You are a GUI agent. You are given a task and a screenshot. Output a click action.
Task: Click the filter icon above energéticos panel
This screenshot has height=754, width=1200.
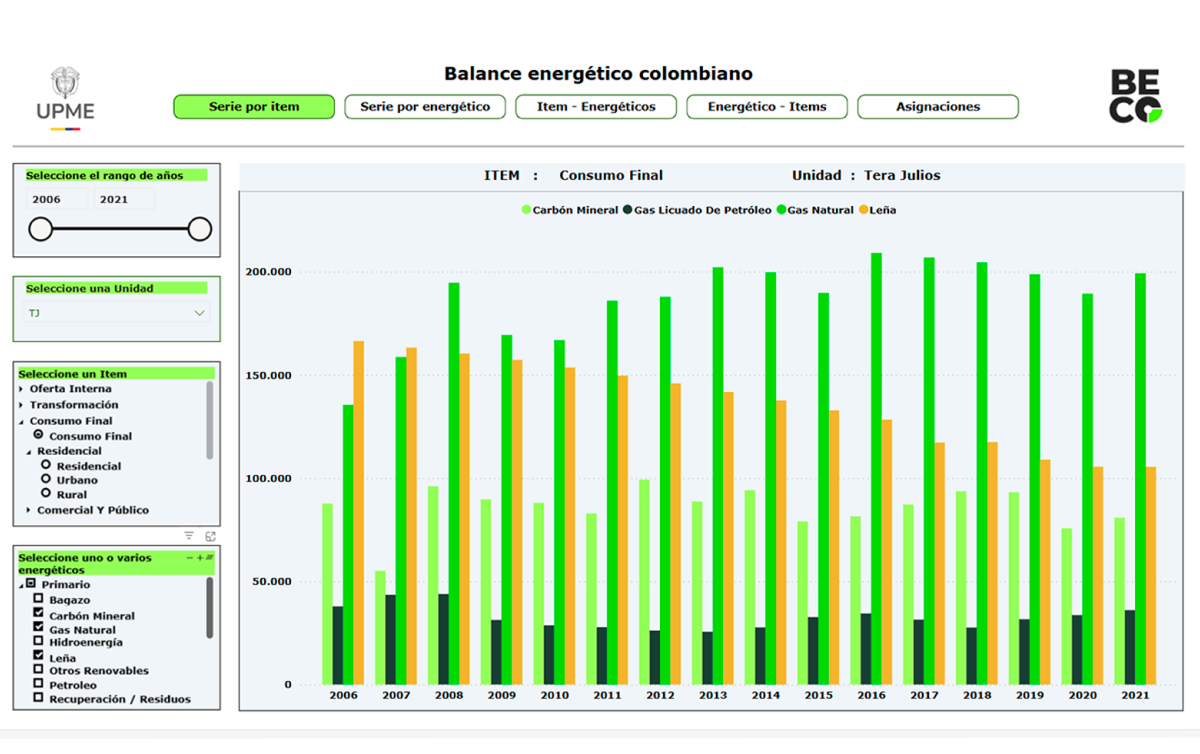[x=189, y=536]
